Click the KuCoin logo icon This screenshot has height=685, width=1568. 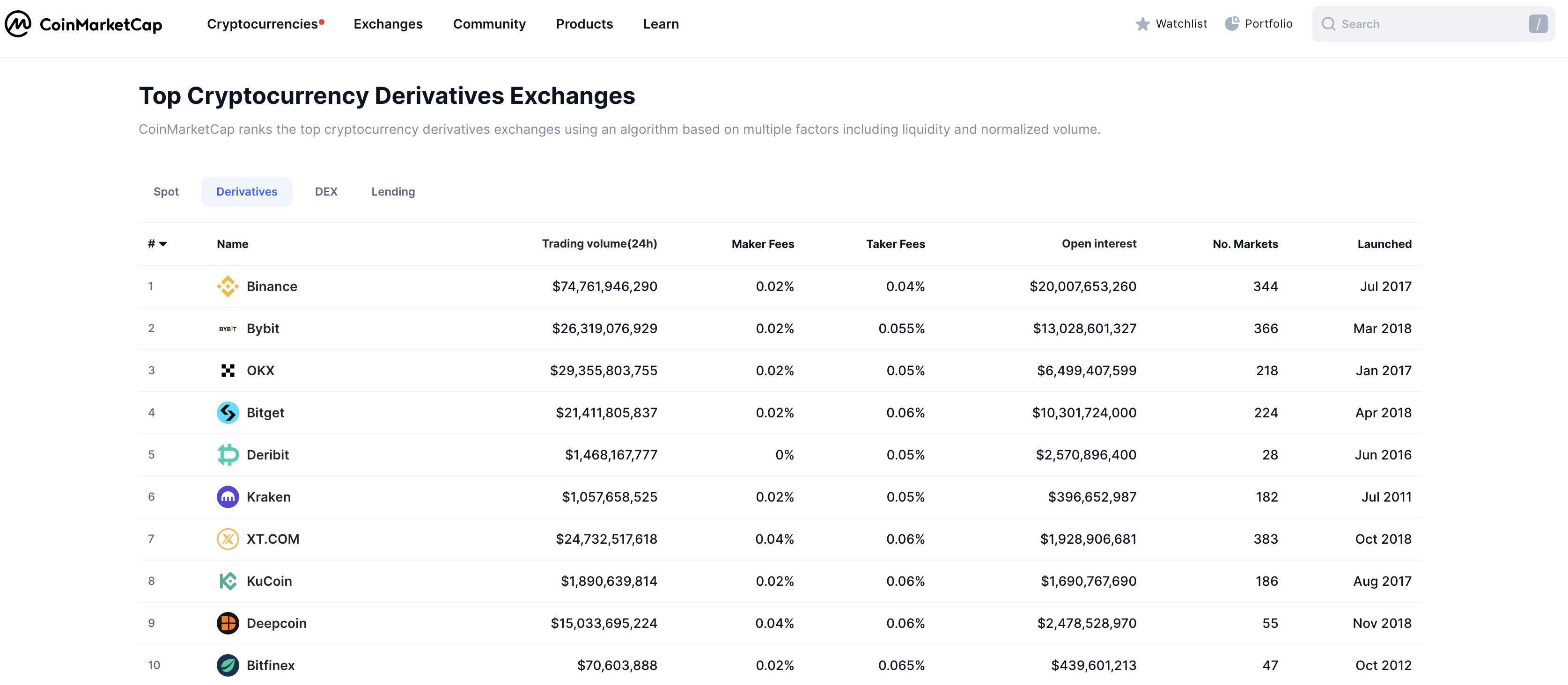(228, 581)
